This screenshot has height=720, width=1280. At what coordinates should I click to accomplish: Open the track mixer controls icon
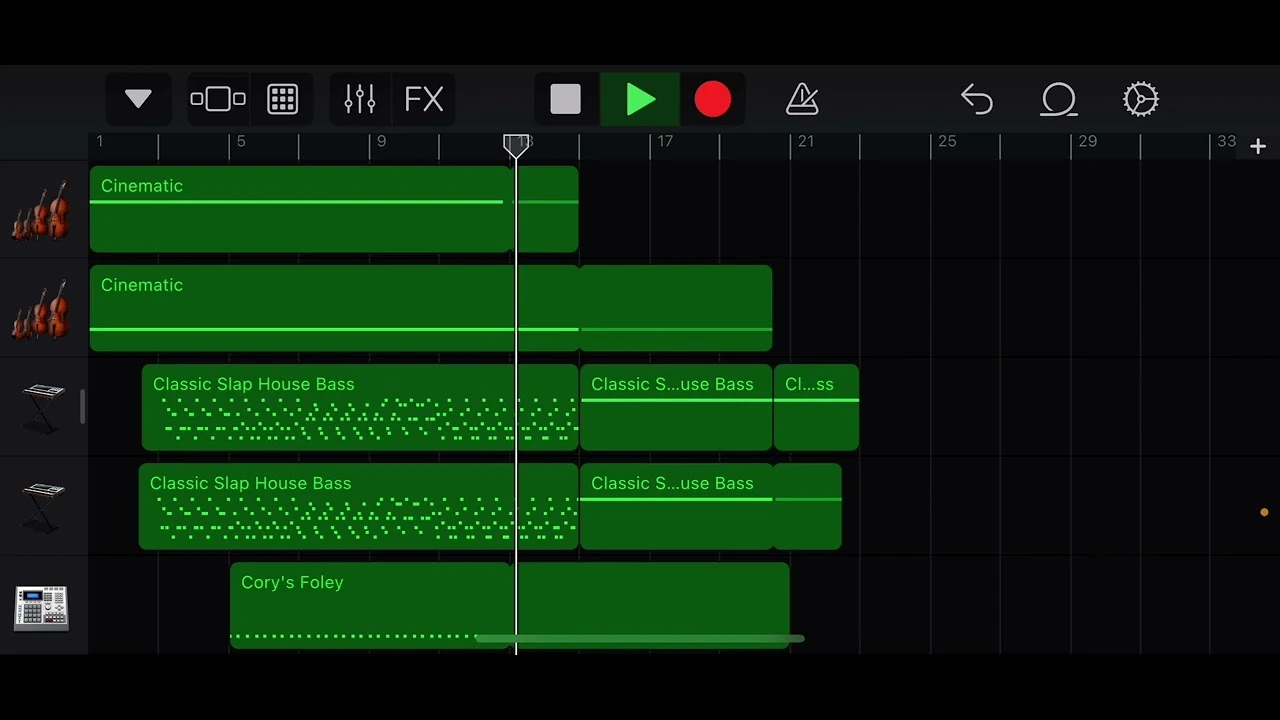pos(359,99)
